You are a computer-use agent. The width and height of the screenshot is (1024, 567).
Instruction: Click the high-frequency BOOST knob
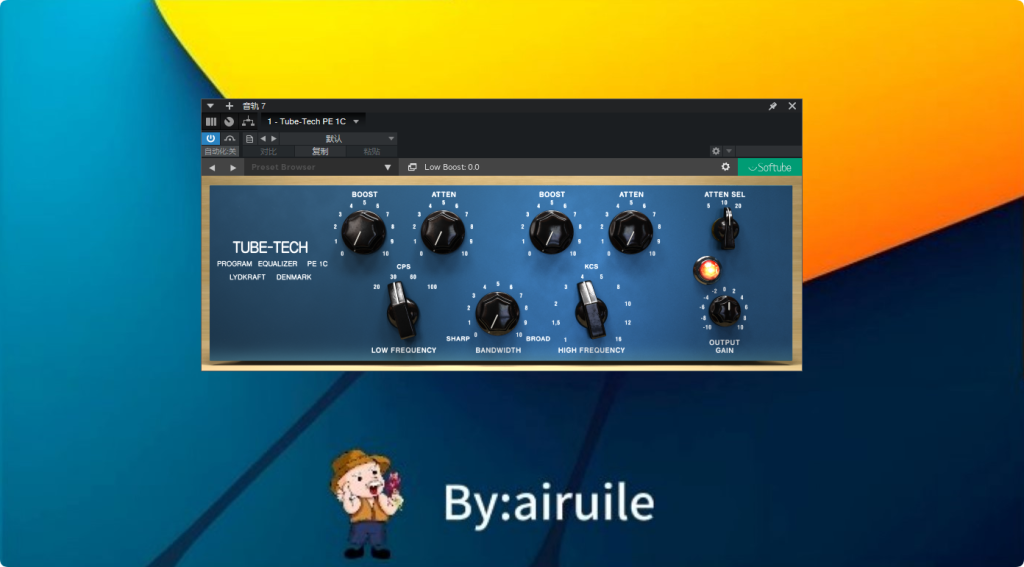click(x=551, y=232)
